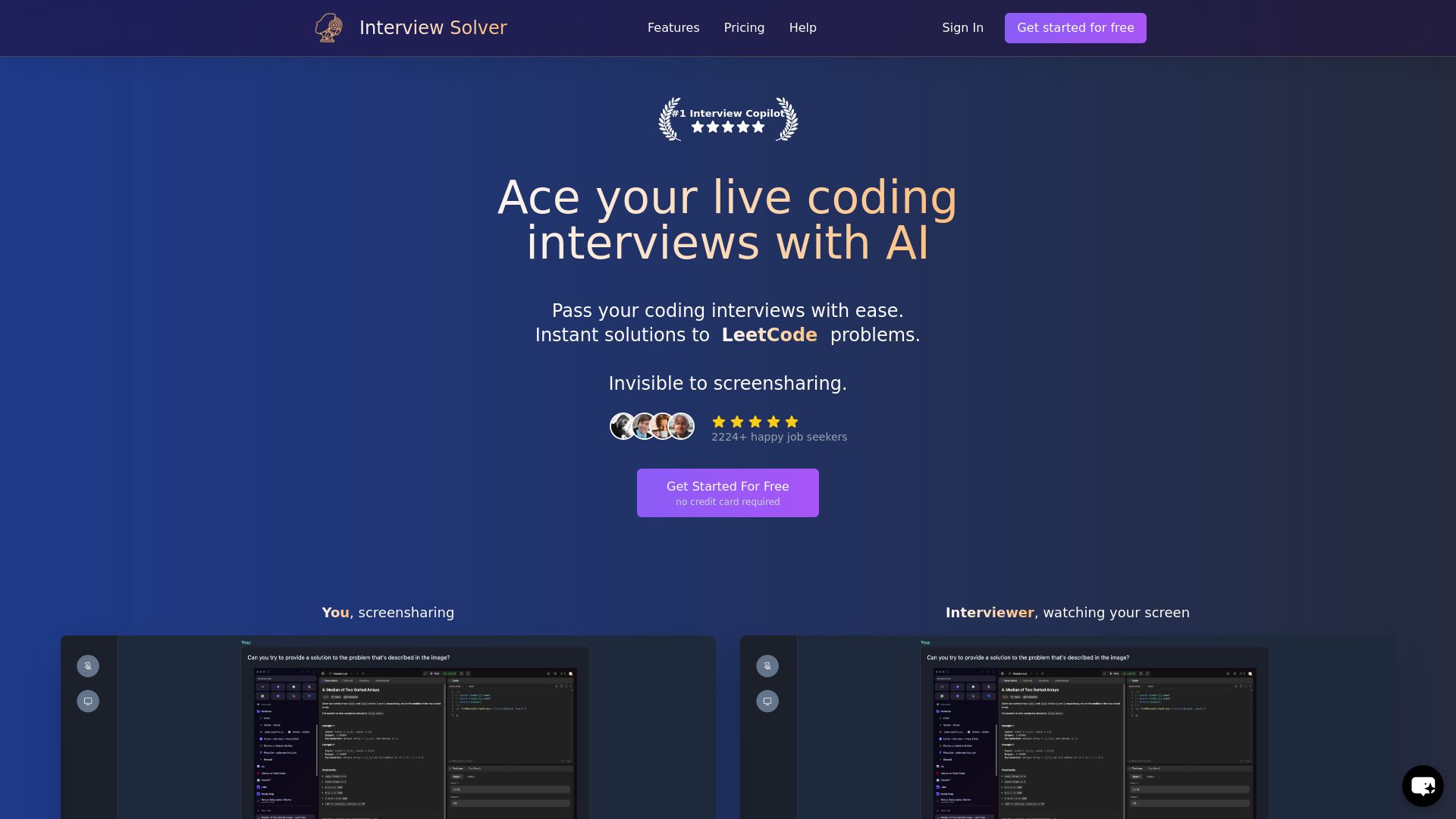The image size is (1456, 819).
Task: Open the Features page
Action: click(673, 27)
